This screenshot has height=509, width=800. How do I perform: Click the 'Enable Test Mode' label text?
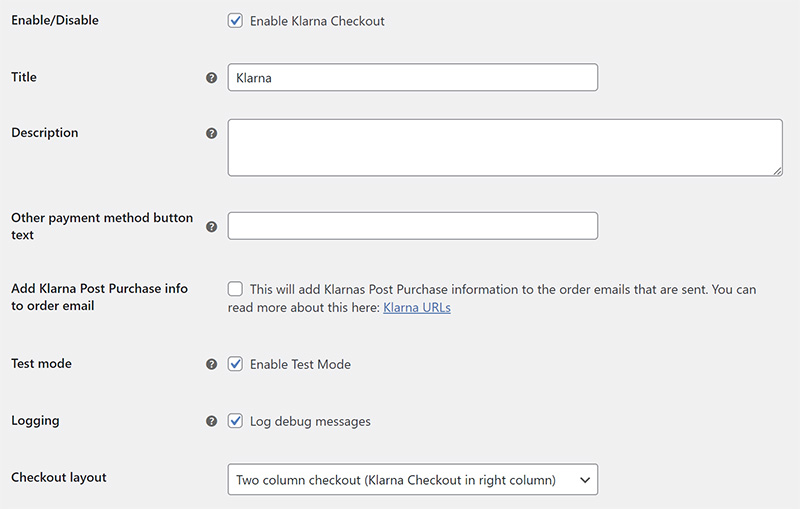[x=300, y=364]
